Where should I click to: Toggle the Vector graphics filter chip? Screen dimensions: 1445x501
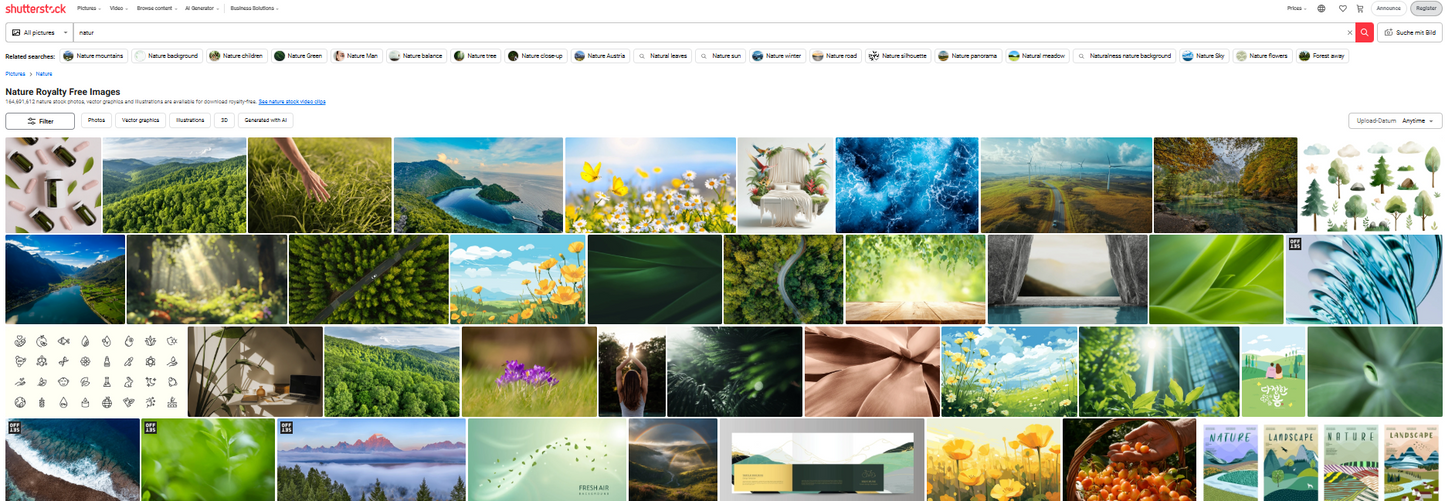click(x=140, y=120)
